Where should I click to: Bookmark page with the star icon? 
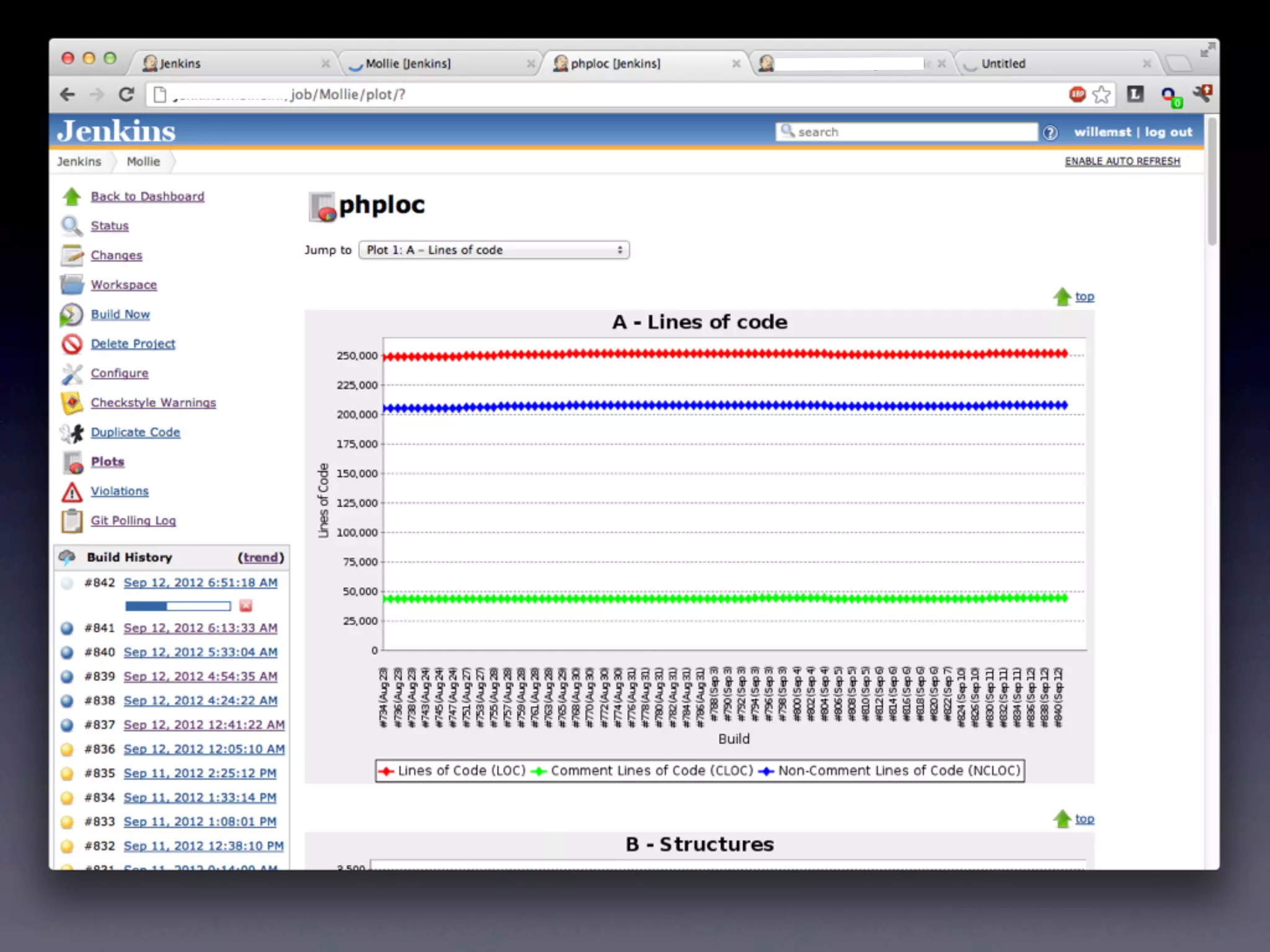[x=1101, y=94]
